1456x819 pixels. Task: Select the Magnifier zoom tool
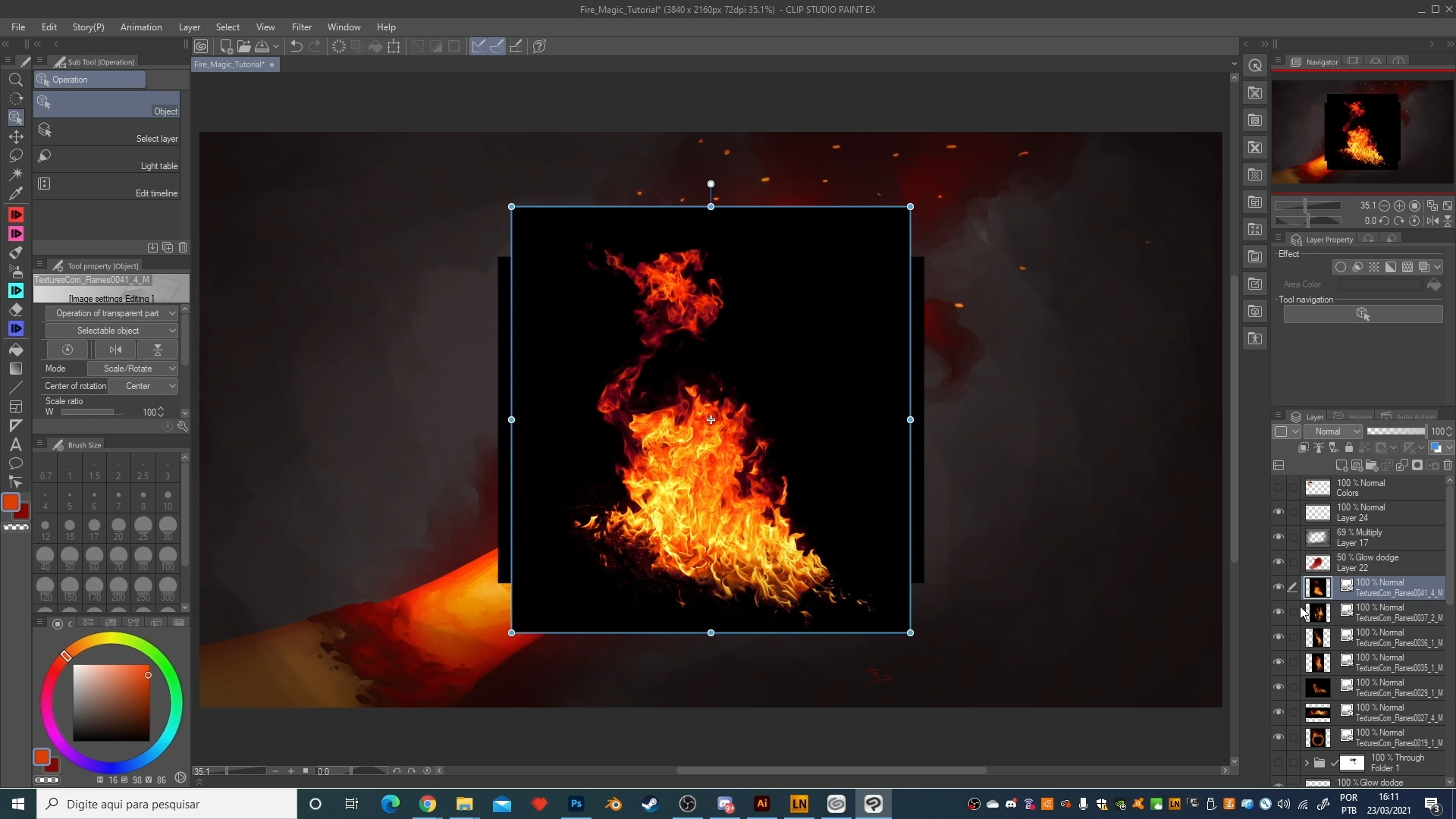tap(15, 80)
